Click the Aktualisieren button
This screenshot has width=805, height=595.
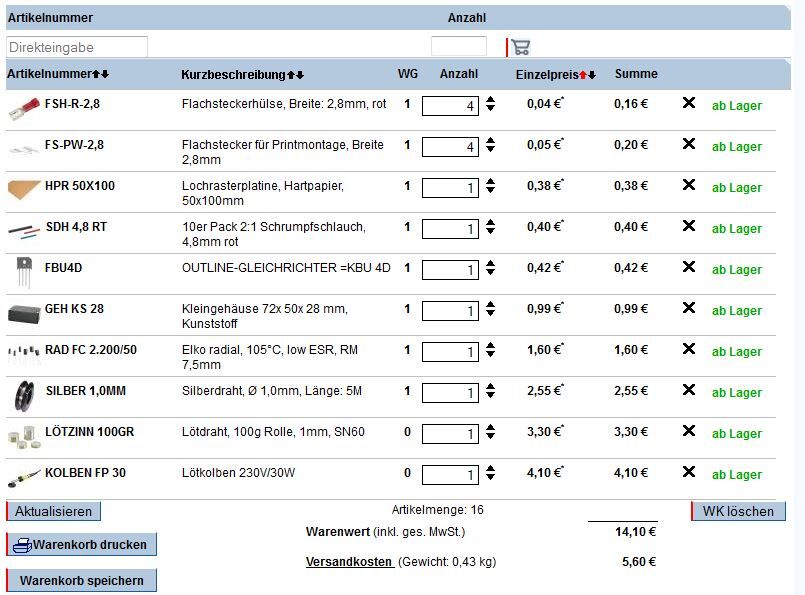click(54, 511)
